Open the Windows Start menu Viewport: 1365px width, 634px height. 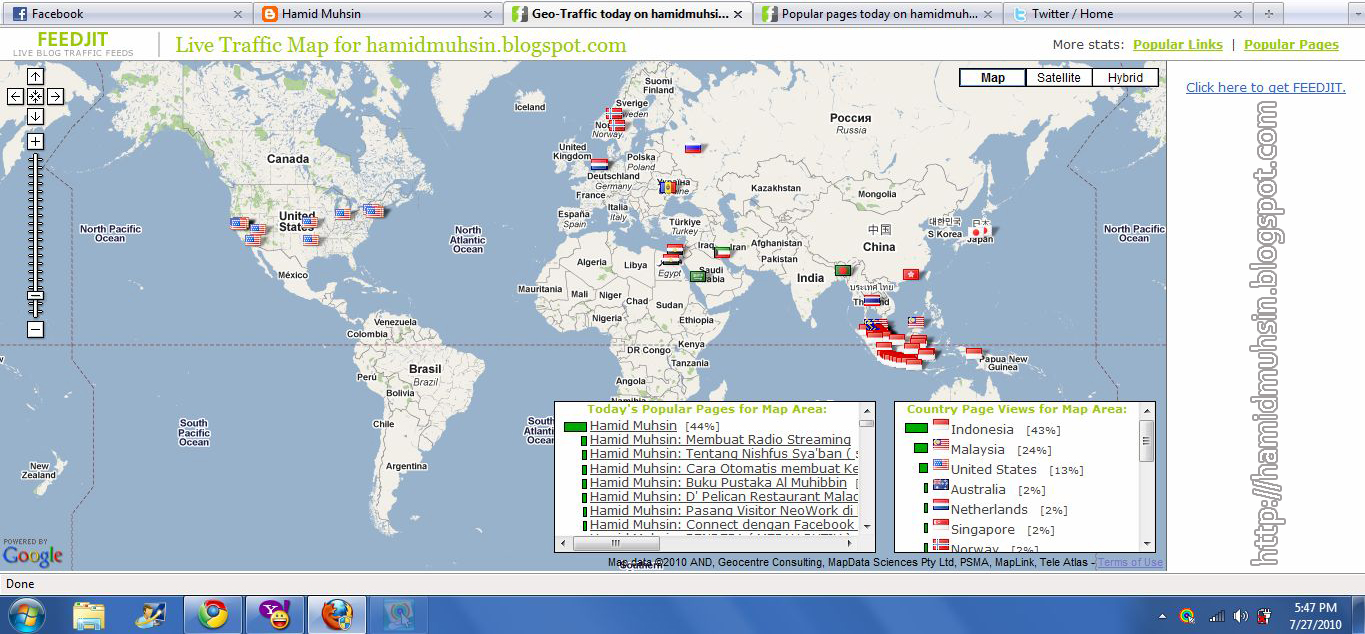25,614
